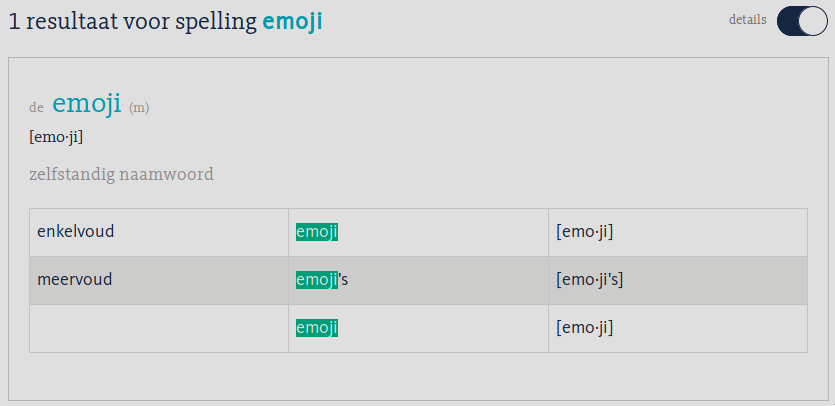This screenshot has width=835, height=406.
Task: Click the '1 resultaat voor spelling' heading text
Action: 134,21
